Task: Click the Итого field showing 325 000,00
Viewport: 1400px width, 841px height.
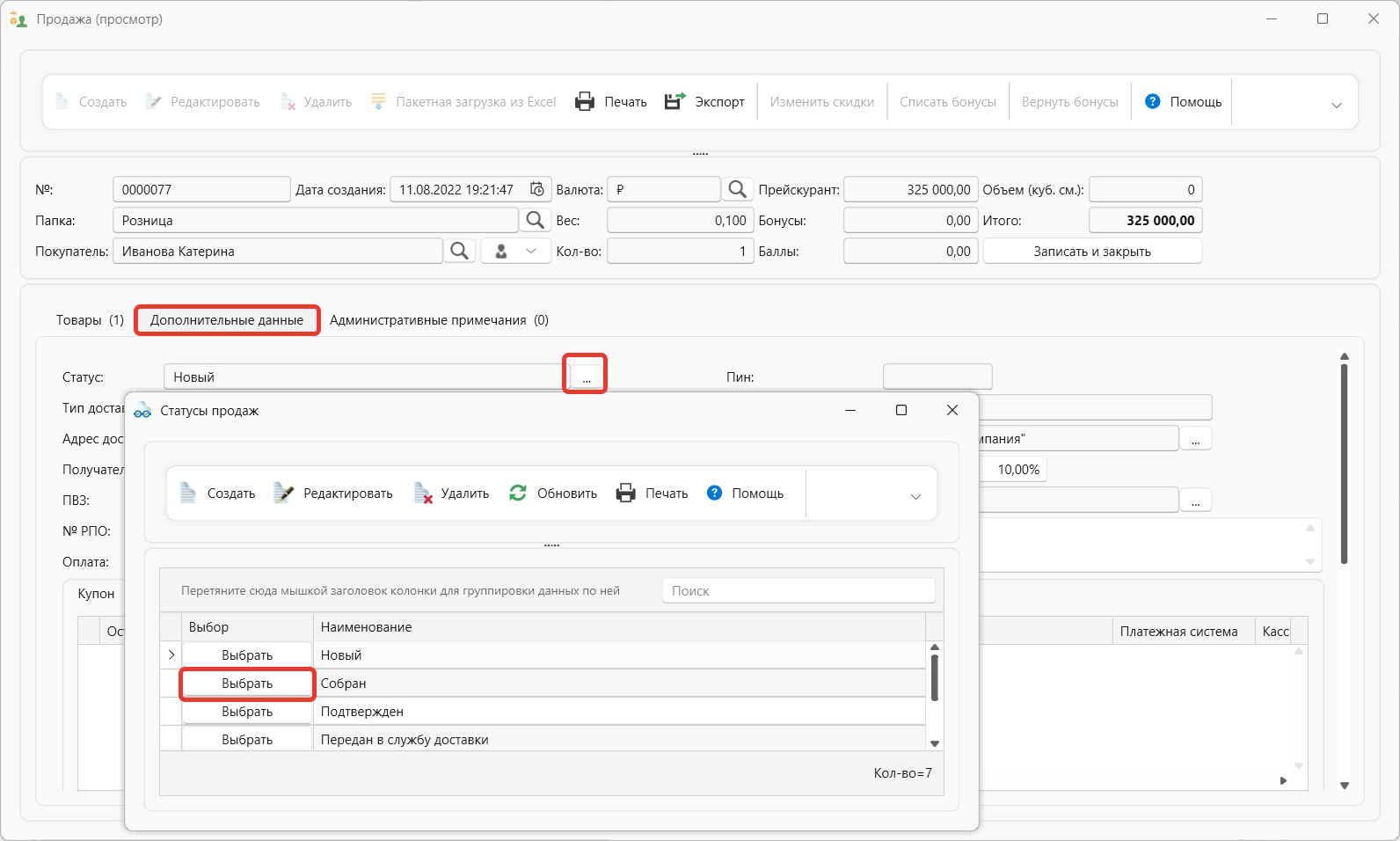Action: pyautogui.click(x=1145, y=220)
